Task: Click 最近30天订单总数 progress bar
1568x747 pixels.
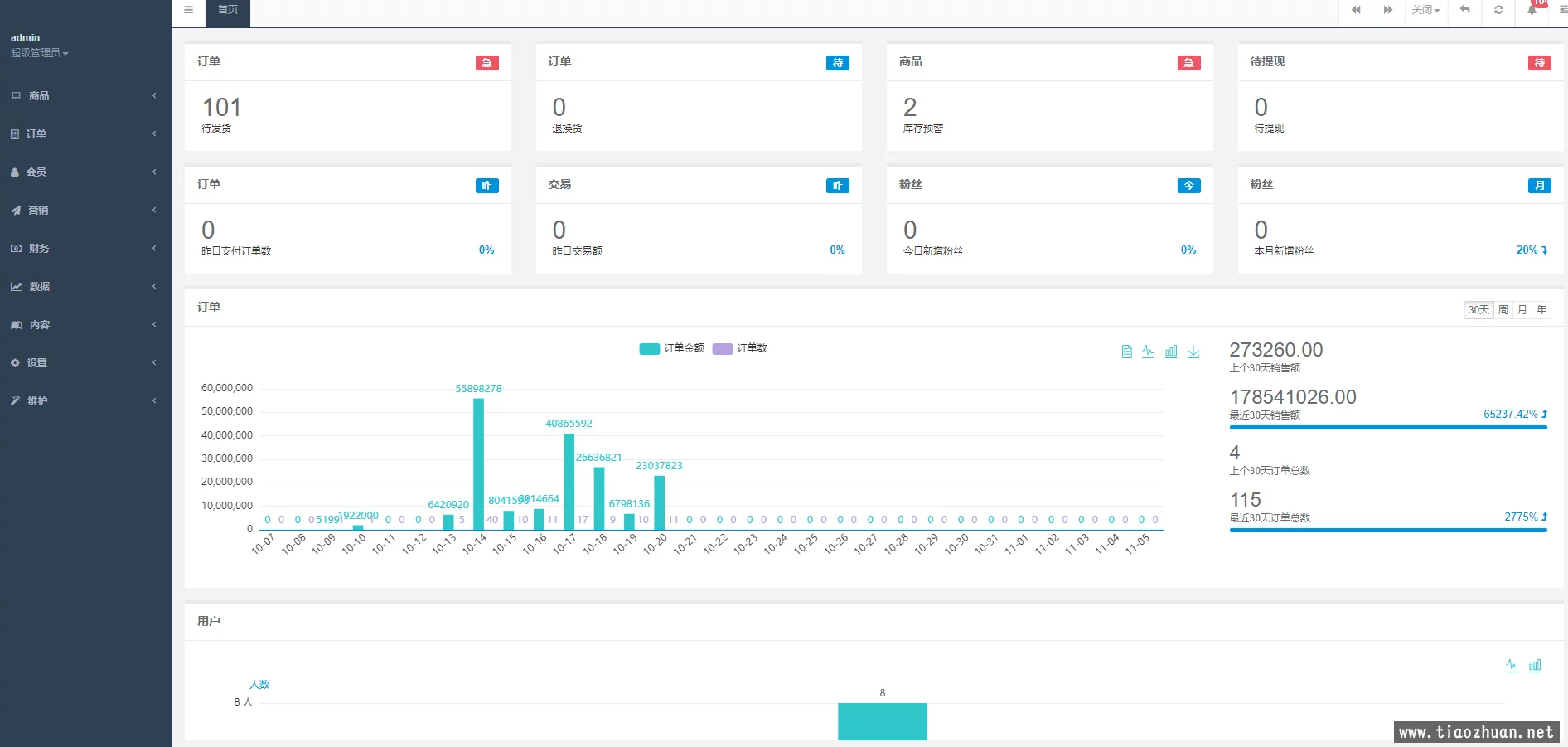Action: click(1388, 531)
